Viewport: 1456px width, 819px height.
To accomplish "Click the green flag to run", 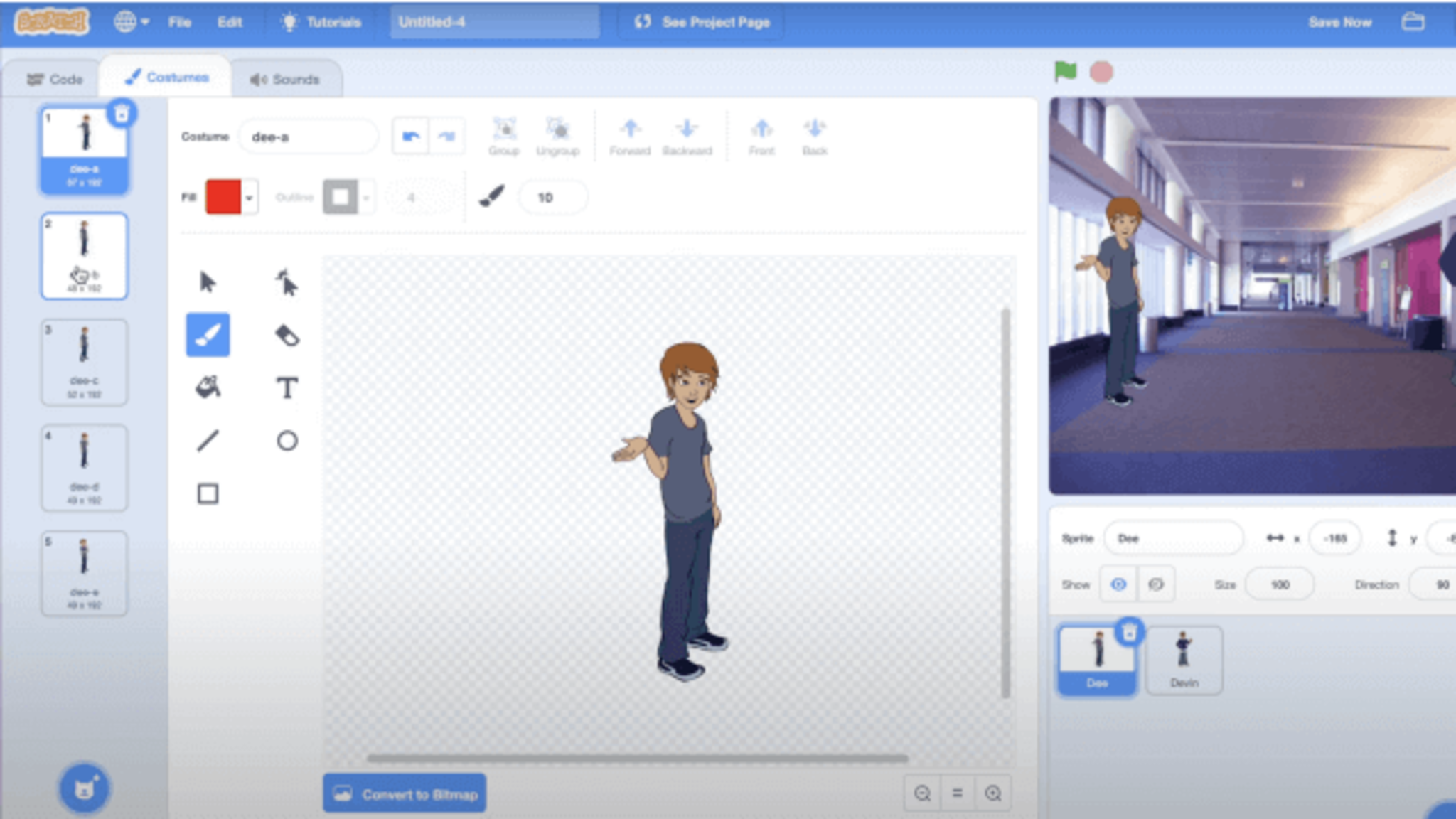I will tap(1065, 72).
